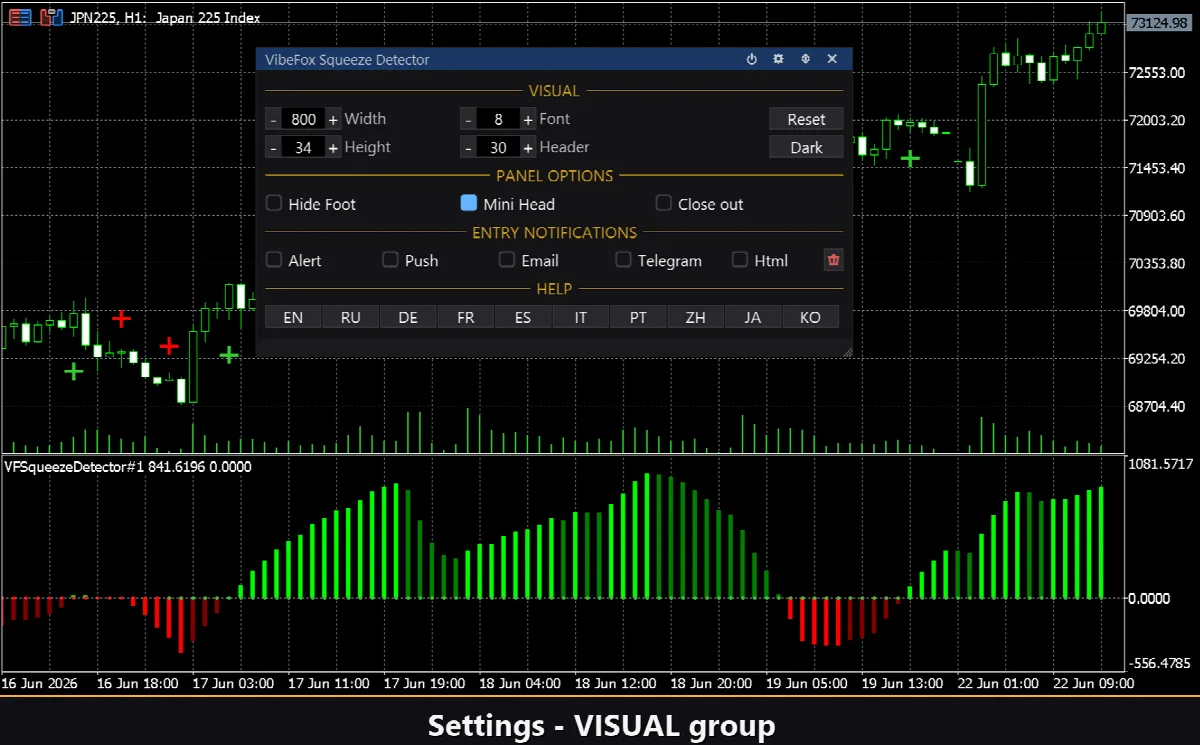This screenshot has height=745, width=1200.
Task: Open help in Italian with IT
Action: (581, 317)
